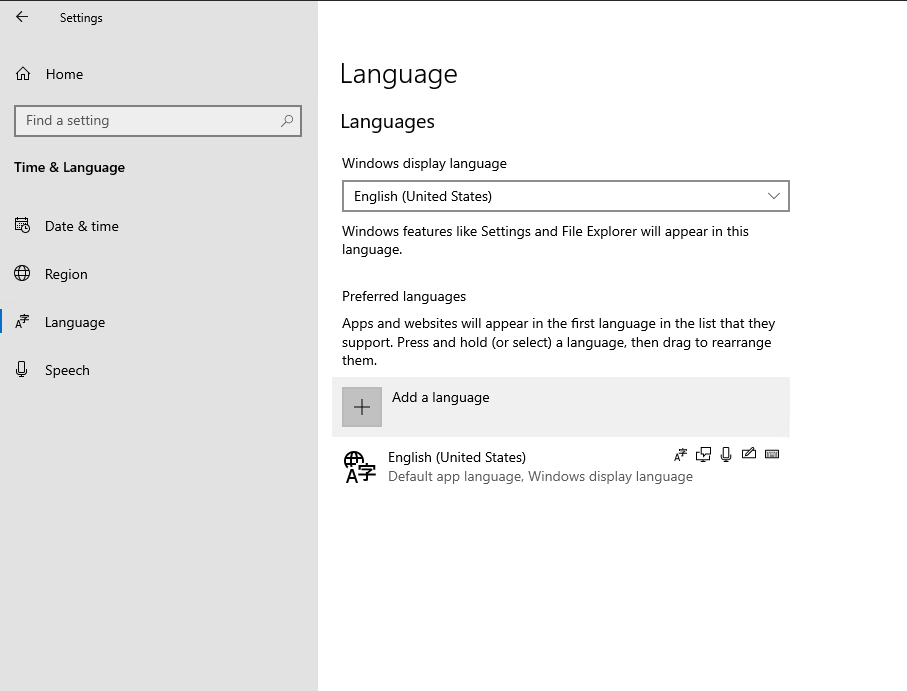
Task: Click the speech recognition microphone feature icon
Action: [726, 455]
